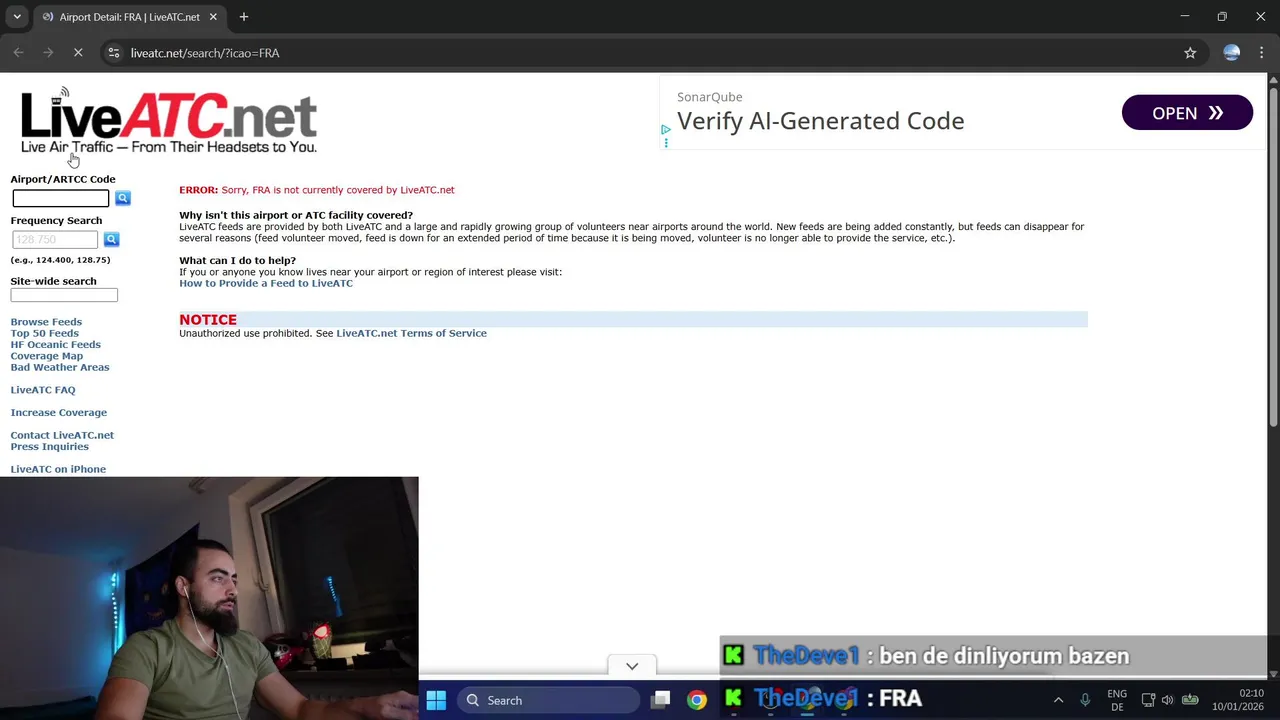Open site information icon in address bar
Image resolution: width=1280 pixels, height=720 pixels.
click(114, 53)
